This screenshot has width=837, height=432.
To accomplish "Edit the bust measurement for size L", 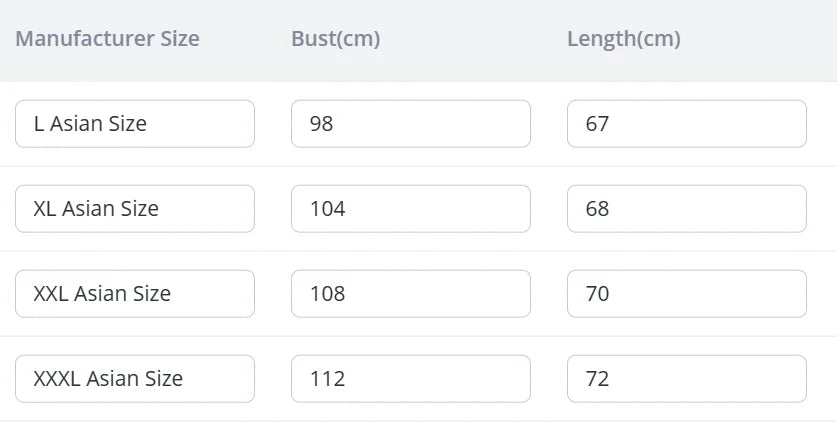I will [411, 124].
